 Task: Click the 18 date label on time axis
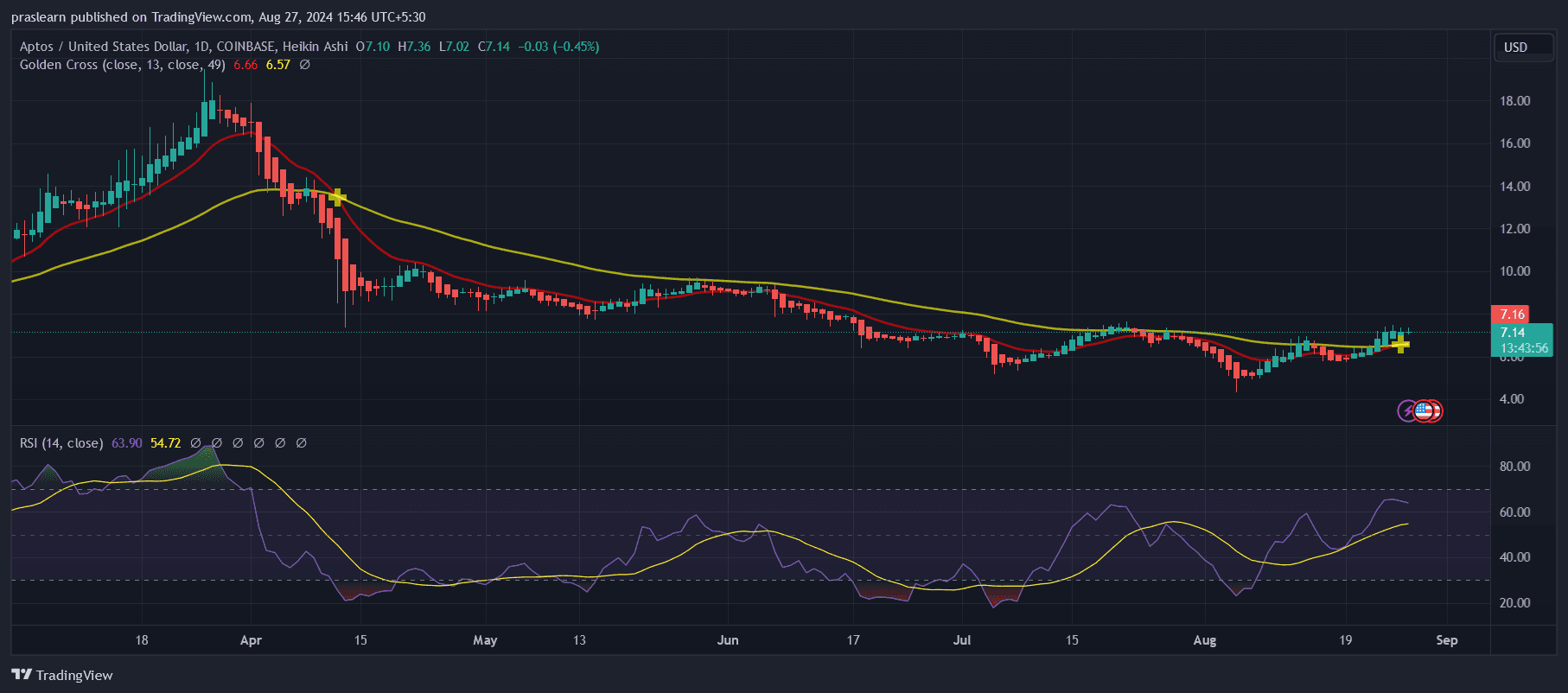pyautogui.click(x=142, y=640)
